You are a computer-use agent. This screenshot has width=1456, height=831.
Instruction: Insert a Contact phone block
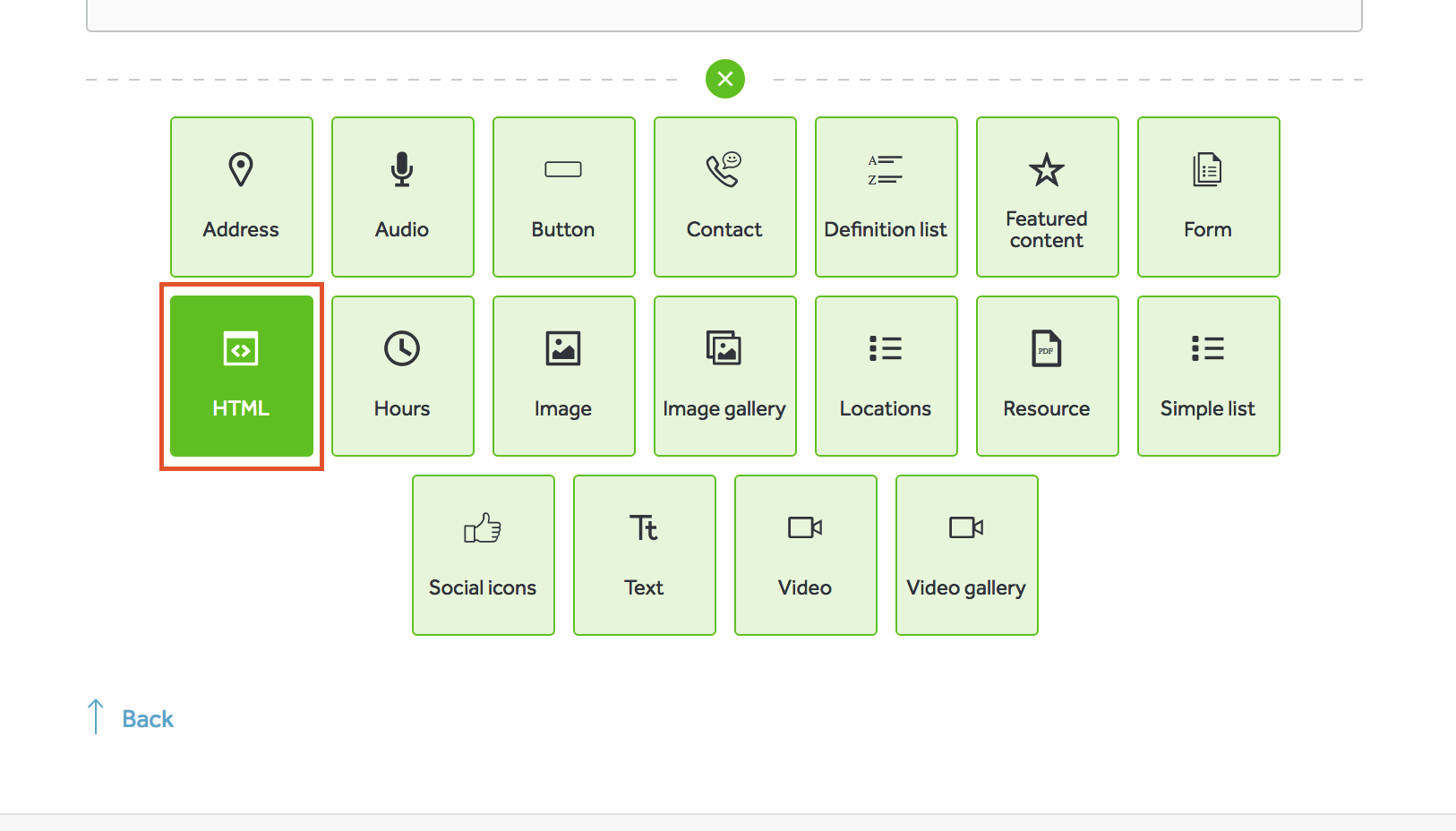[725, 197]
